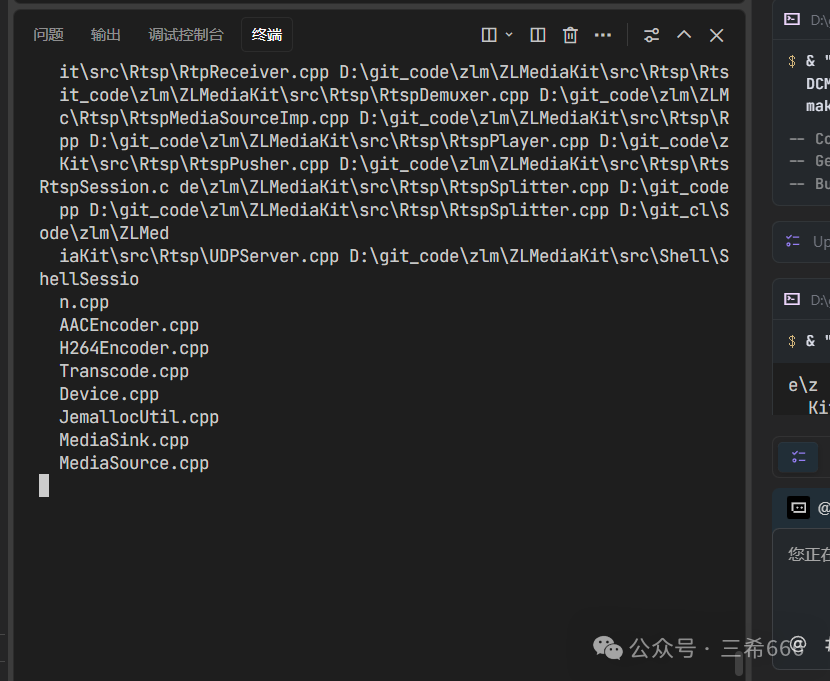Click the terminal scrollbar thumb at bottom

(x=738, y=665)
